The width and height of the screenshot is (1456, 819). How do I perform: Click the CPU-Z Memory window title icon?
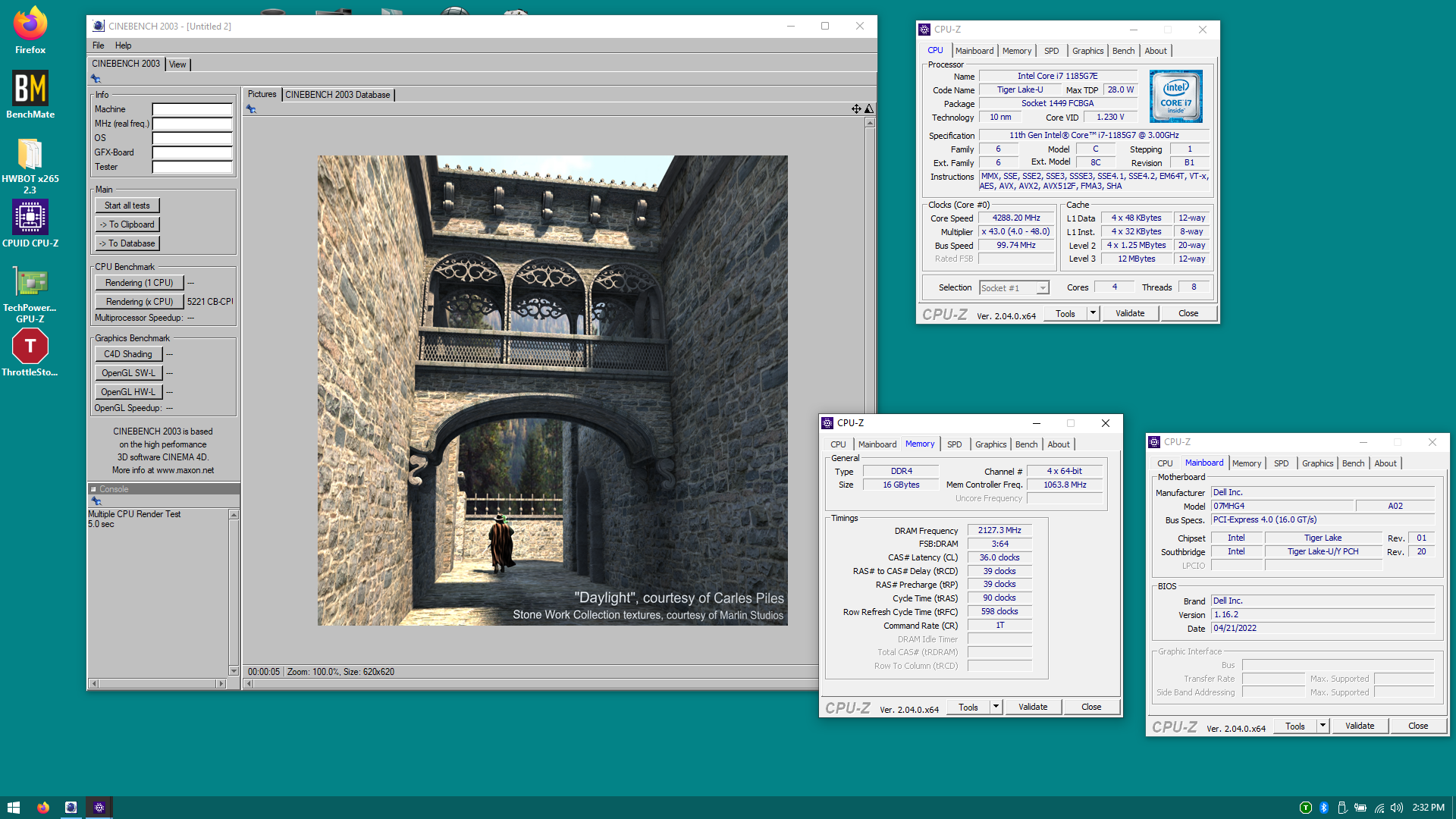(827, 423)
